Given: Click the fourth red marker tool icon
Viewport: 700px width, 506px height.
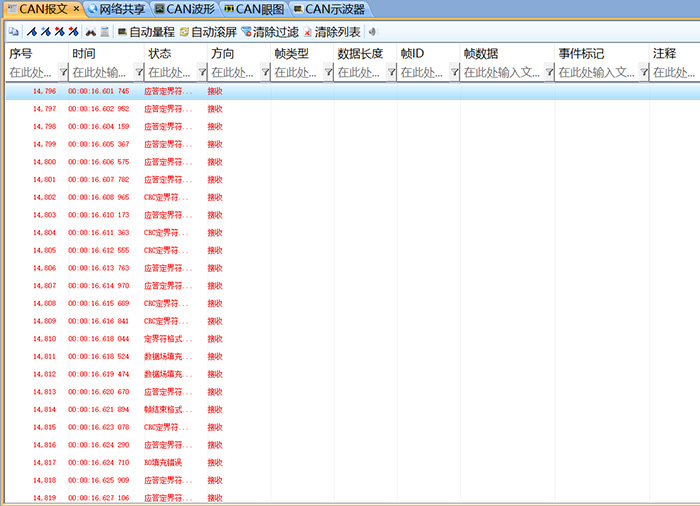Looking at the screenshot, I should [74, 32].
